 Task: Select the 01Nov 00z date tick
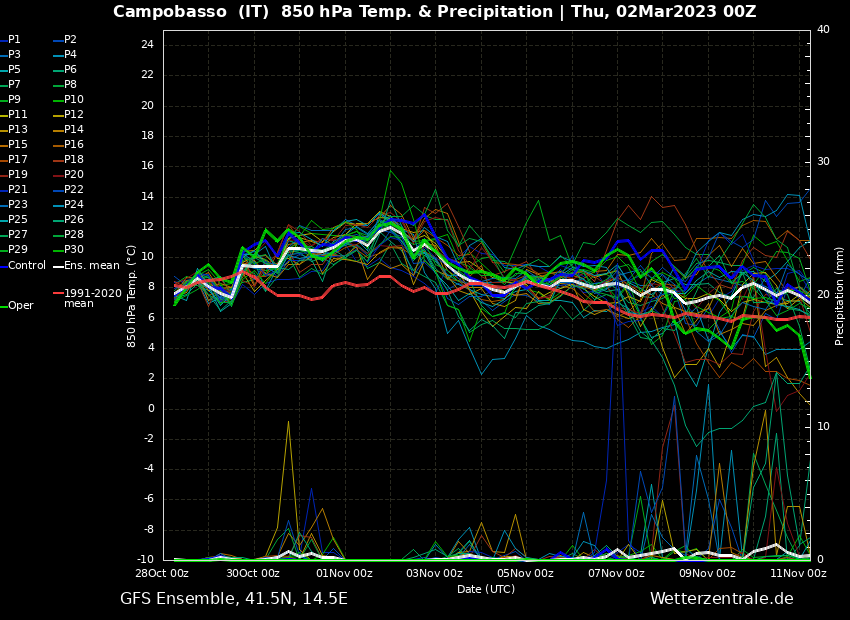344,574
